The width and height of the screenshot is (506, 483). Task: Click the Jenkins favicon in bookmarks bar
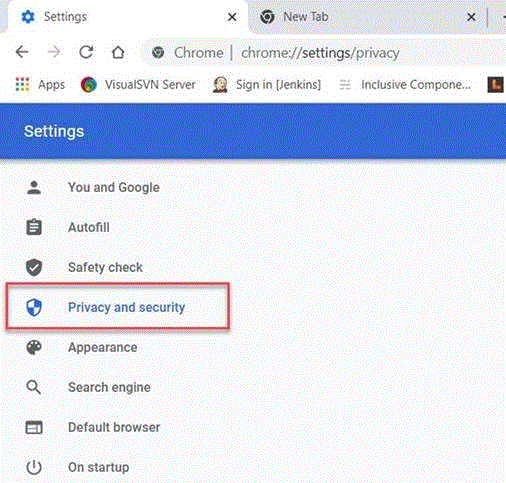coord(220,84)
